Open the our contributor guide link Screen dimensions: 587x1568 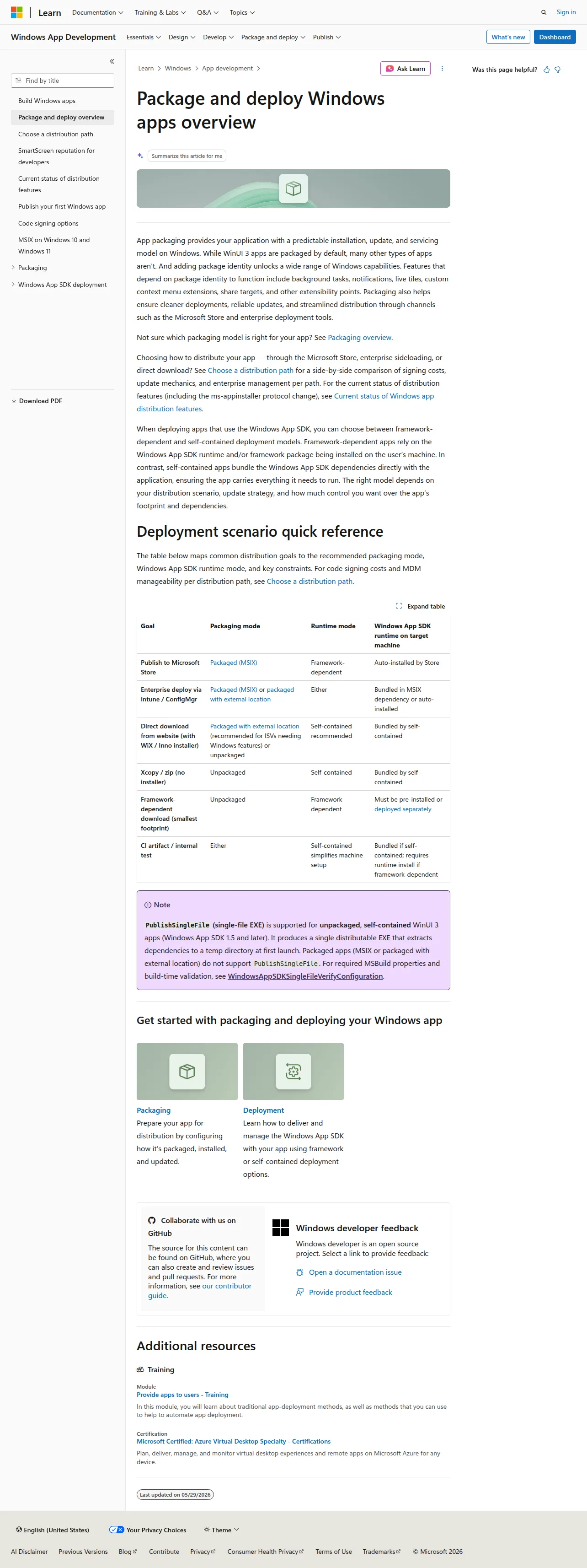pos(199,1290)
